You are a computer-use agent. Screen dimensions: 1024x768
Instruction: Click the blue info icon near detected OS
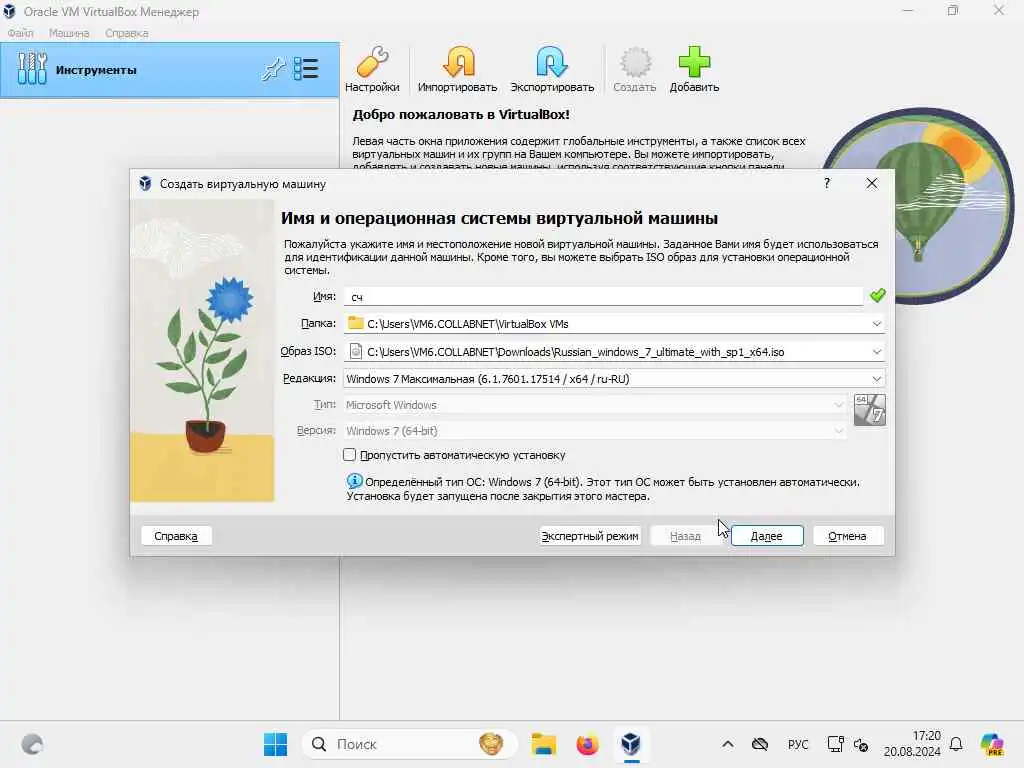[x=354, y=481]
